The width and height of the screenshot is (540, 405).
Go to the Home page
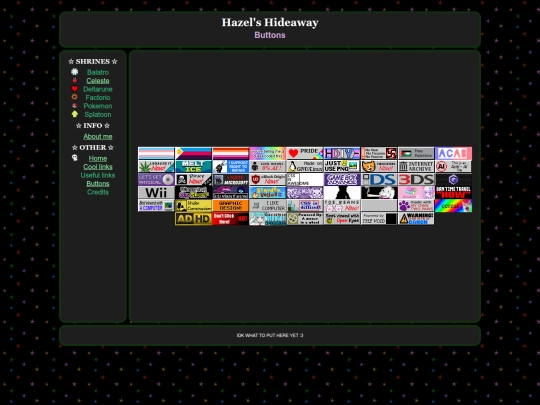point(98,158)
